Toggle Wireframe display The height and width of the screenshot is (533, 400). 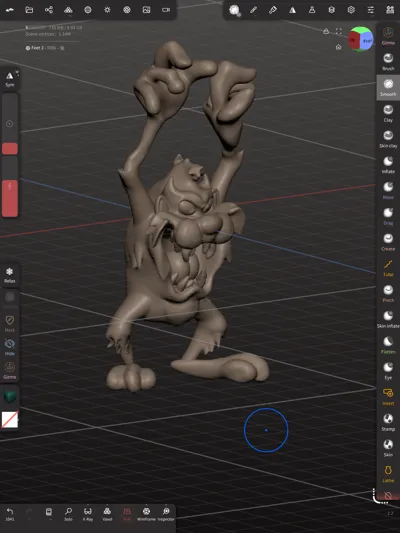point(146,514)
